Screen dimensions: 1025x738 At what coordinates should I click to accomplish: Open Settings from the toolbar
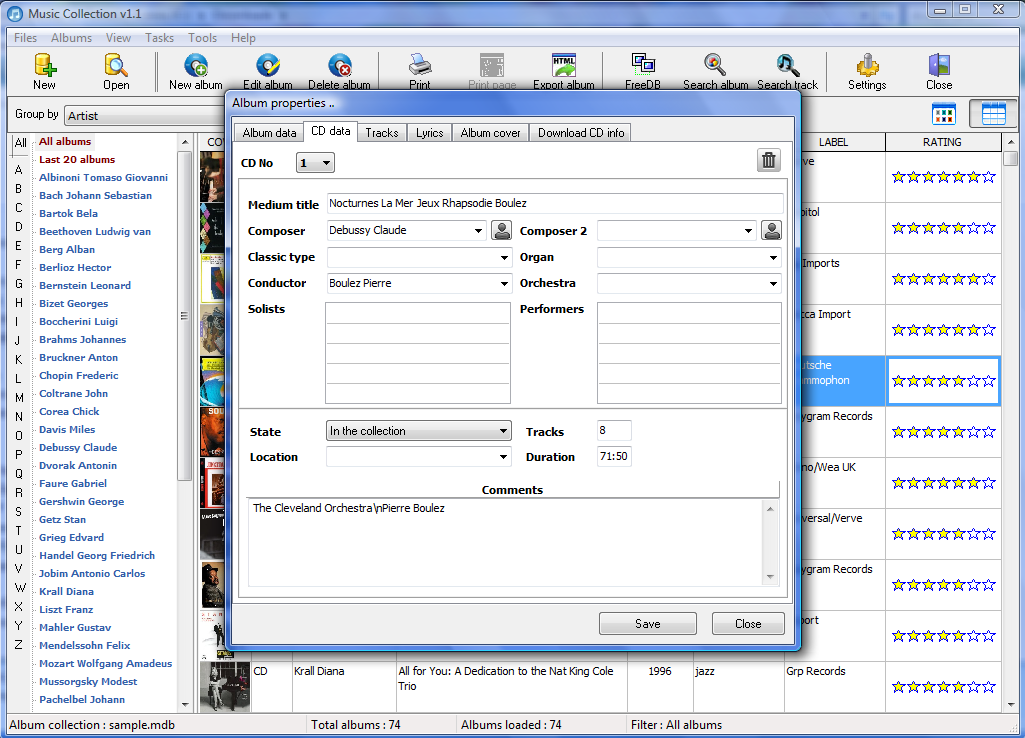click(867, 71)
